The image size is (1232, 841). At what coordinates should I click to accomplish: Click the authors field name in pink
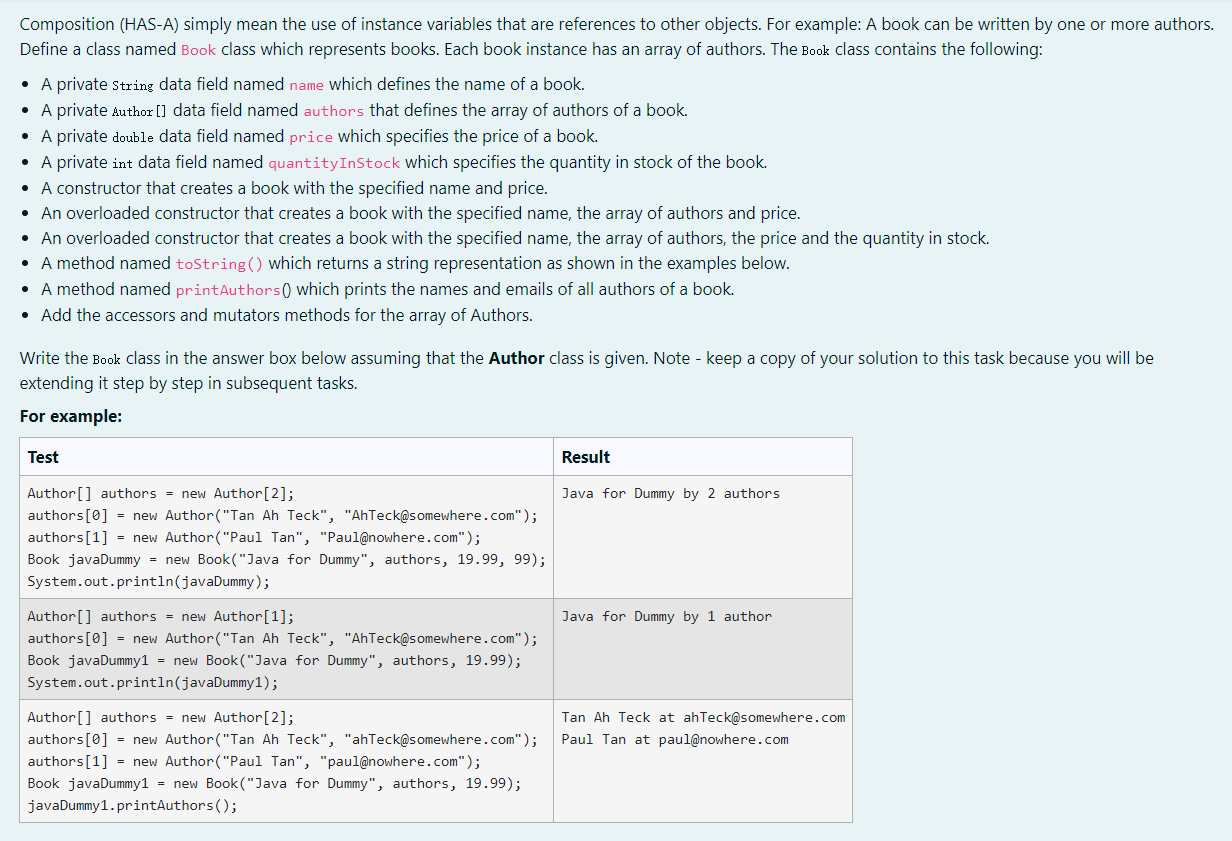[334, 110]
